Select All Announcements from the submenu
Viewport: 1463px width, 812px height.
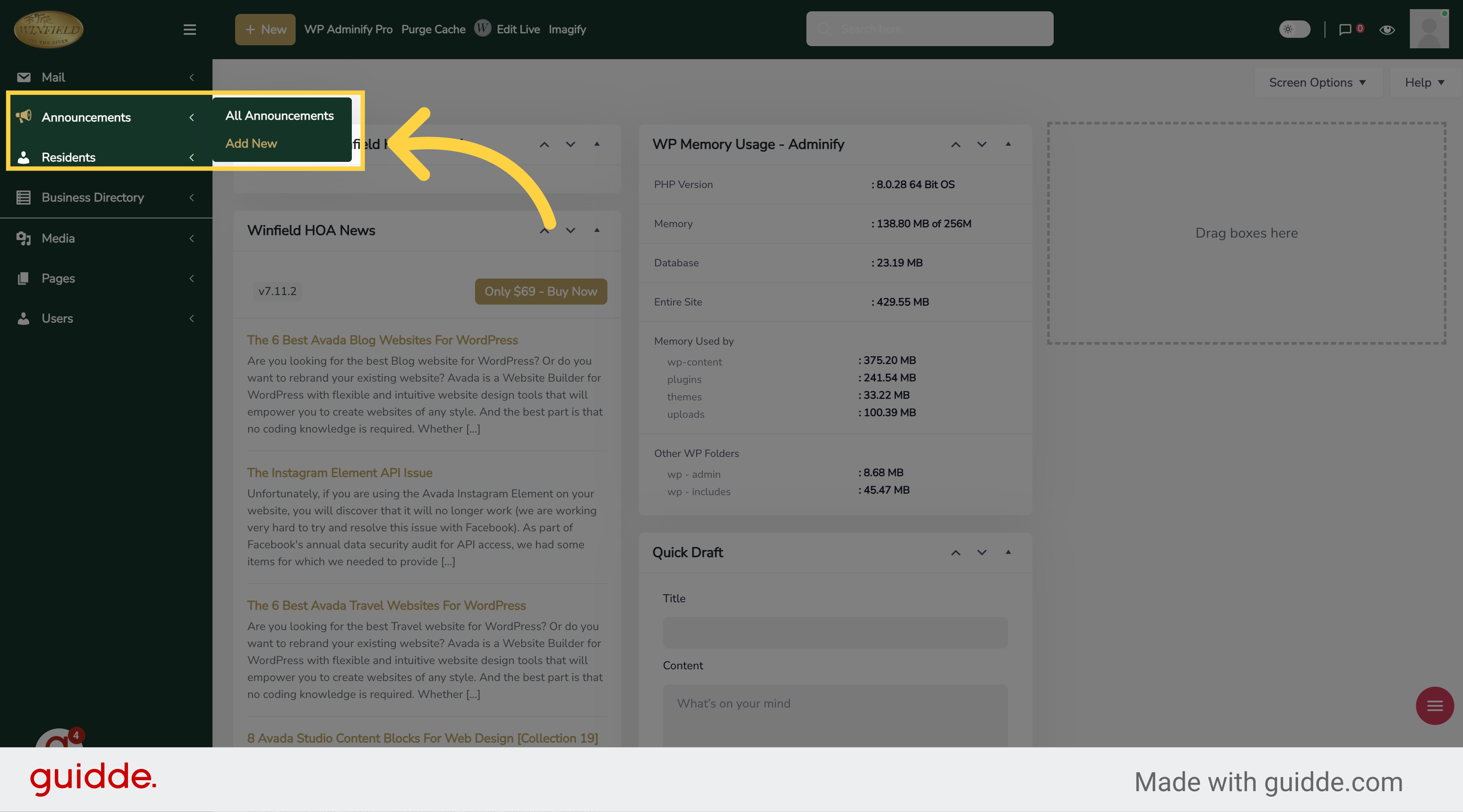280,116
